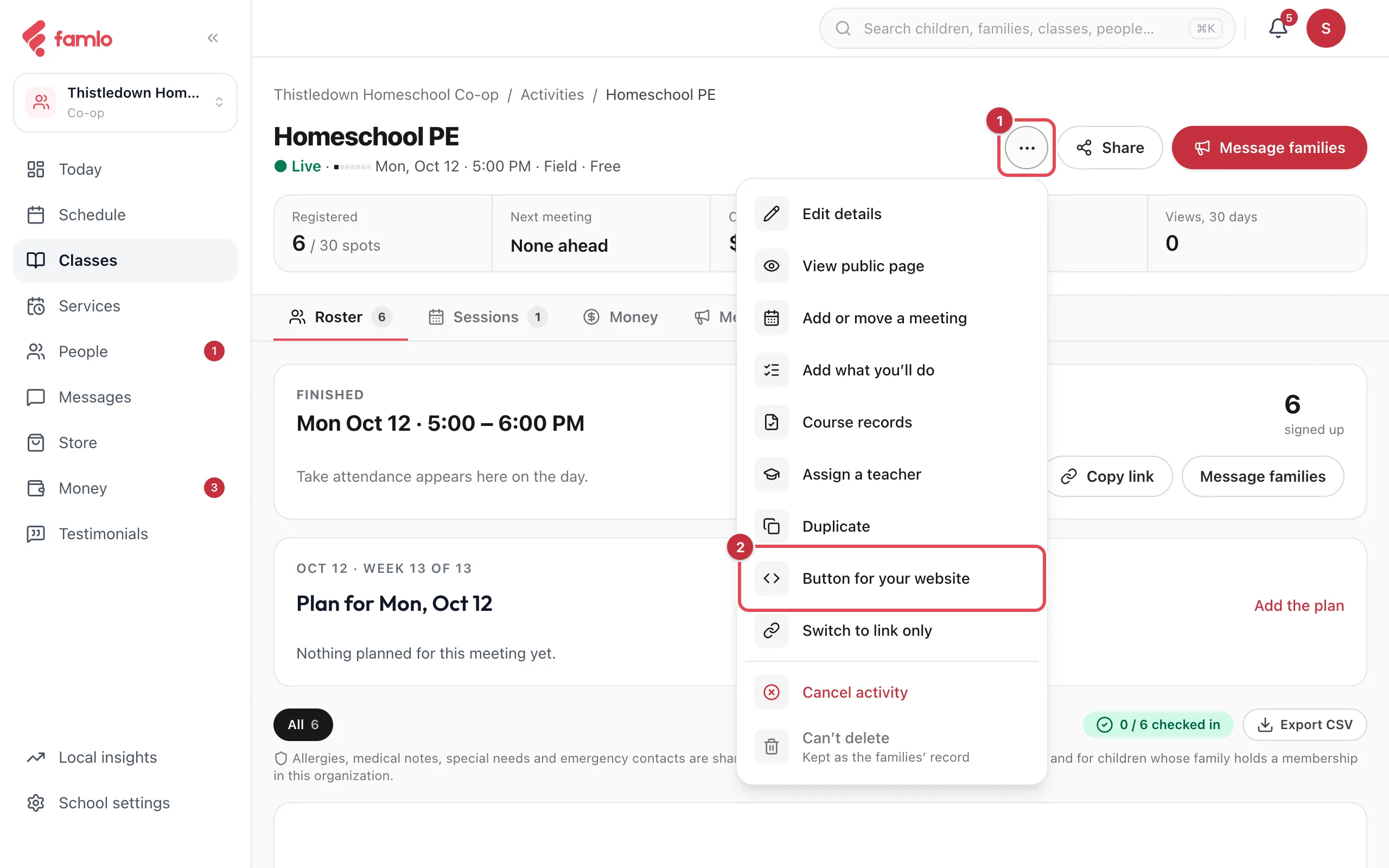
Task: Click Cancel activity in menu
Action: click(x=891, y=692)
